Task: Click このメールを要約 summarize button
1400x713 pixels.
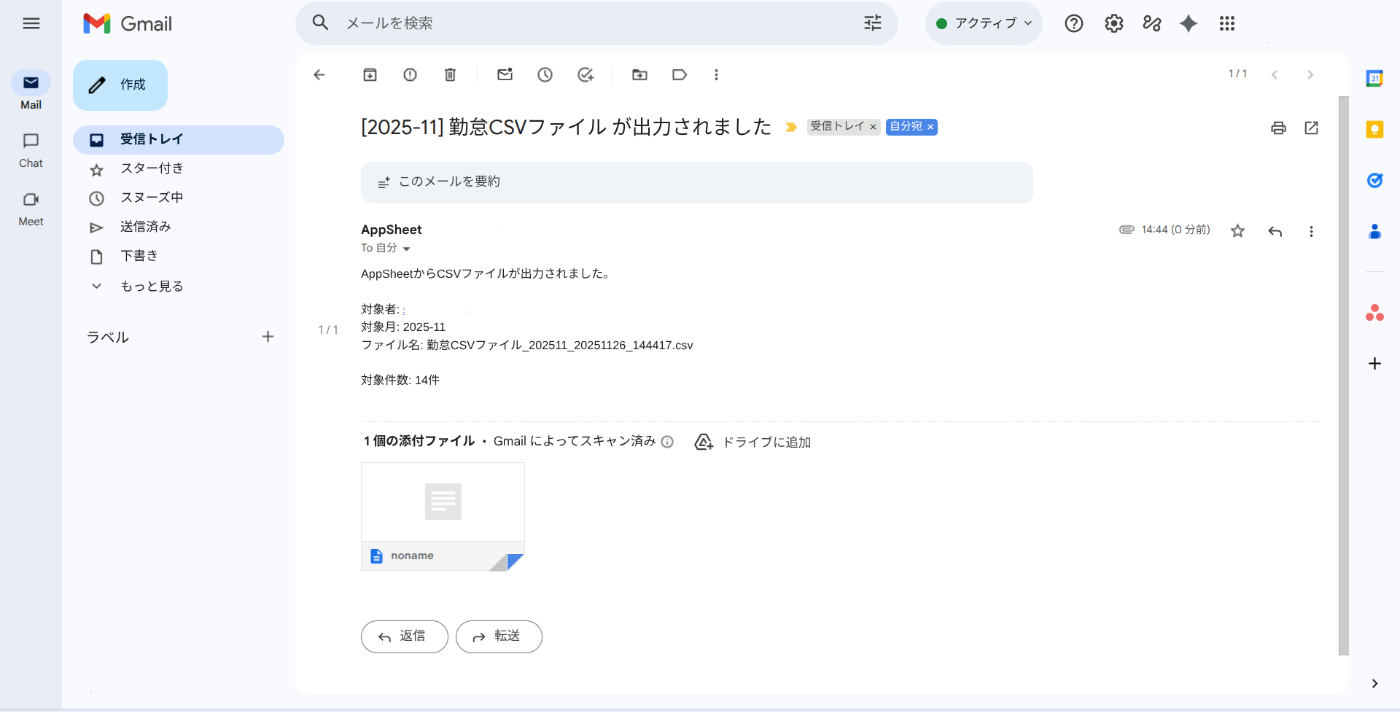Action: [697, 182]
